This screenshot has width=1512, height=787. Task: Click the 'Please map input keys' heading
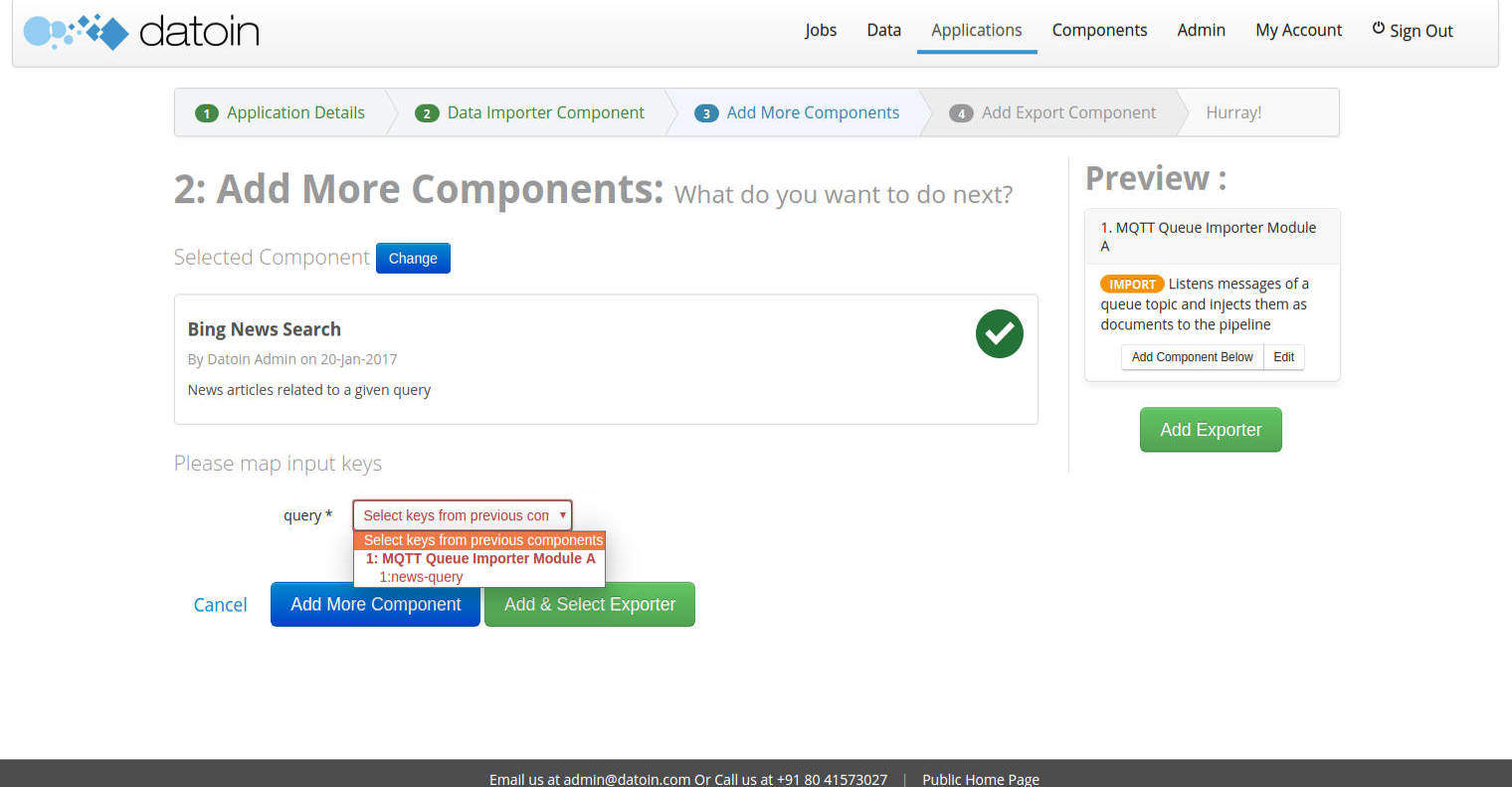(278, 464)
